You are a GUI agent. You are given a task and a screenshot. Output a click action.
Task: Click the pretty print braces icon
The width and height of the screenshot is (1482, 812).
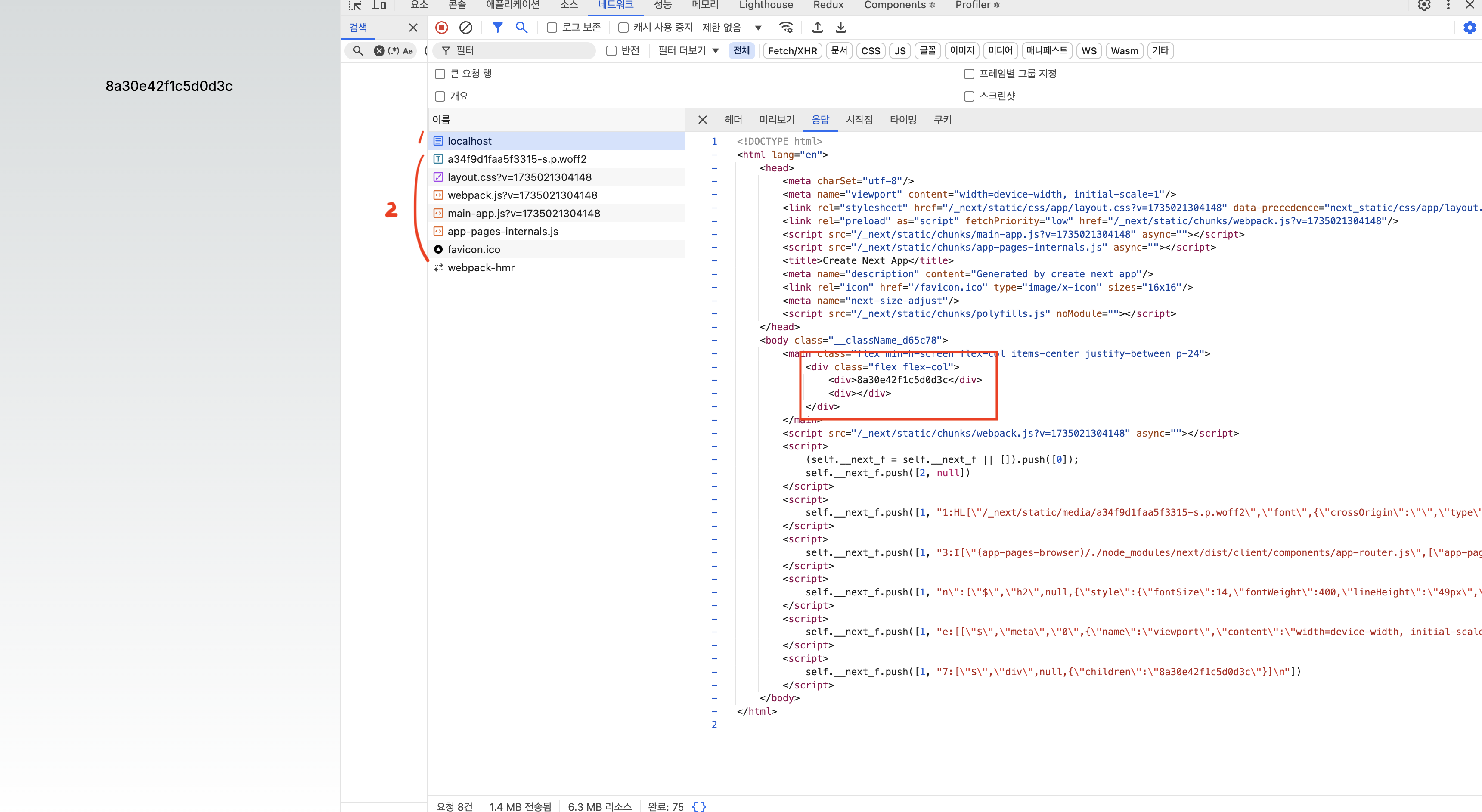click(x=699, y=806)
